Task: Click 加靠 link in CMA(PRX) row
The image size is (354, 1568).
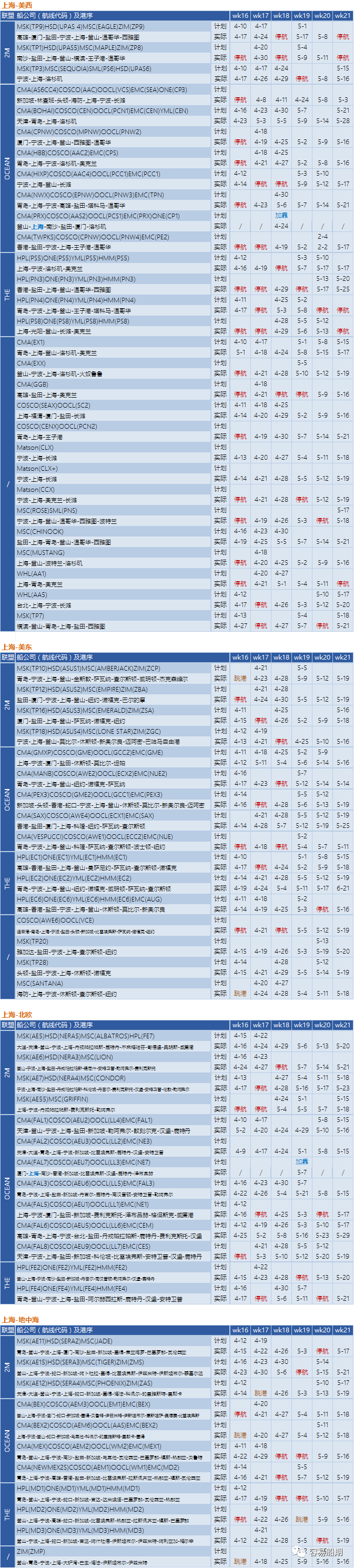Action: tap(281, 216)
